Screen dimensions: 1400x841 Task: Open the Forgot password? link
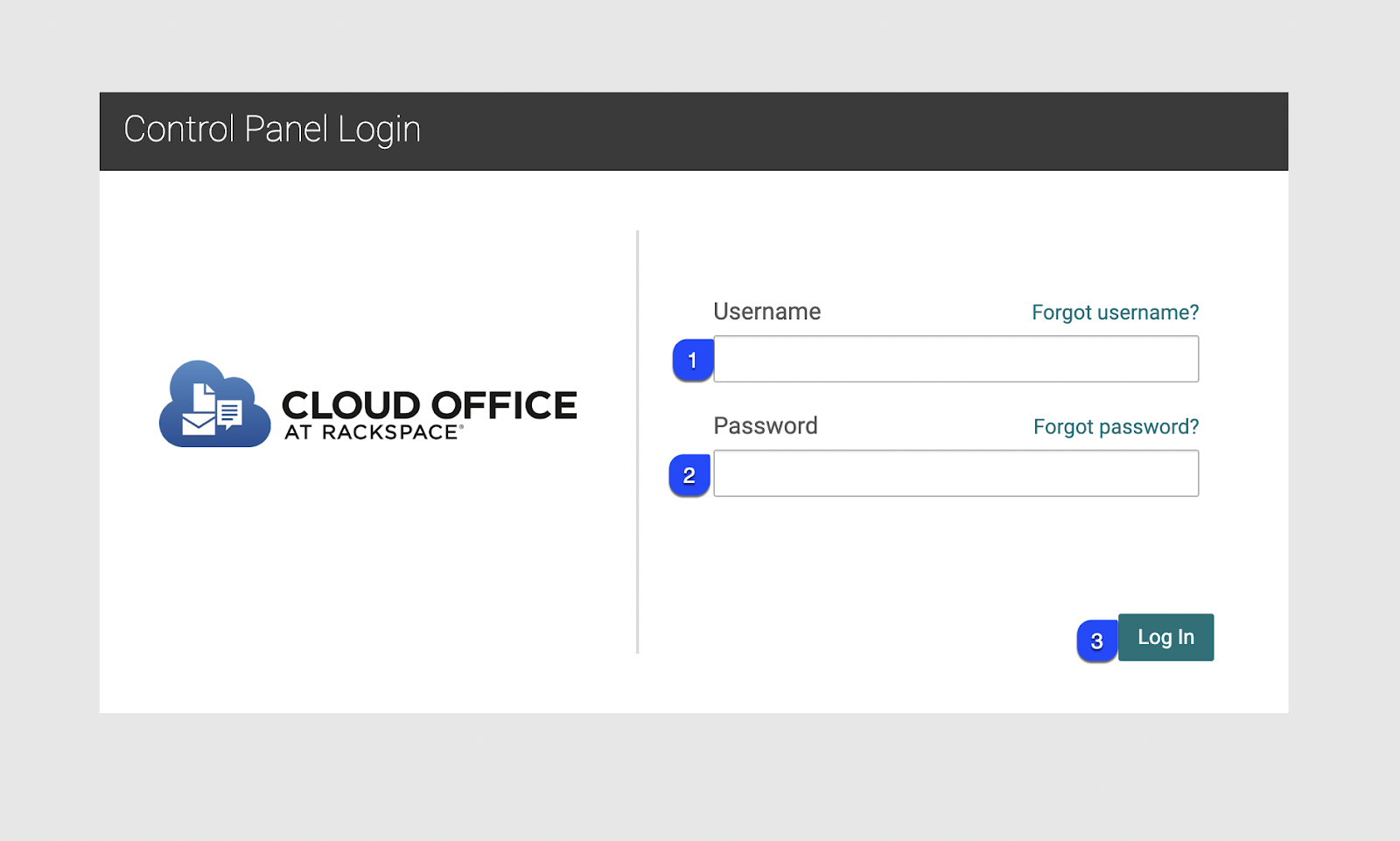[1116, 427]
